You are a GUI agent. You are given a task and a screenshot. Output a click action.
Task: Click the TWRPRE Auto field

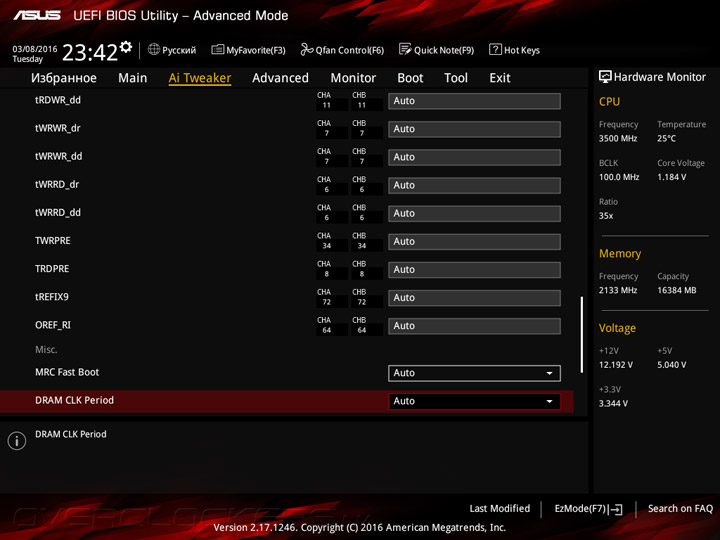(474, 242)
